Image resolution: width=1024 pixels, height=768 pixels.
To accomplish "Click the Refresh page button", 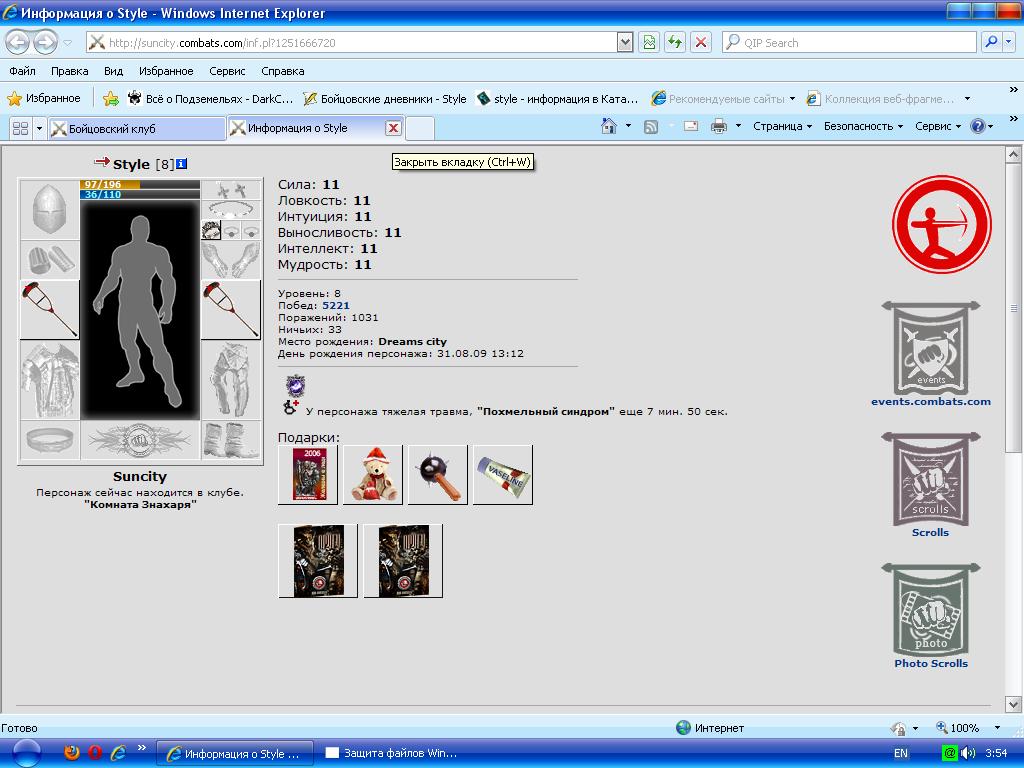I will point(675,42).
